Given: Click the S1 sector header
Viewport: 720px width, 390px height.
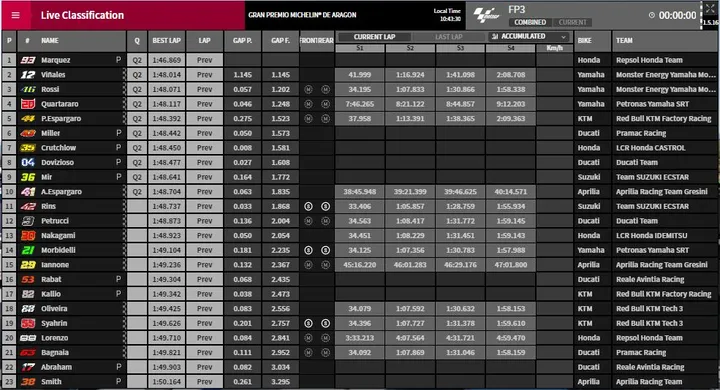Looking at the screenshot, I should click(x=360, y=48).
